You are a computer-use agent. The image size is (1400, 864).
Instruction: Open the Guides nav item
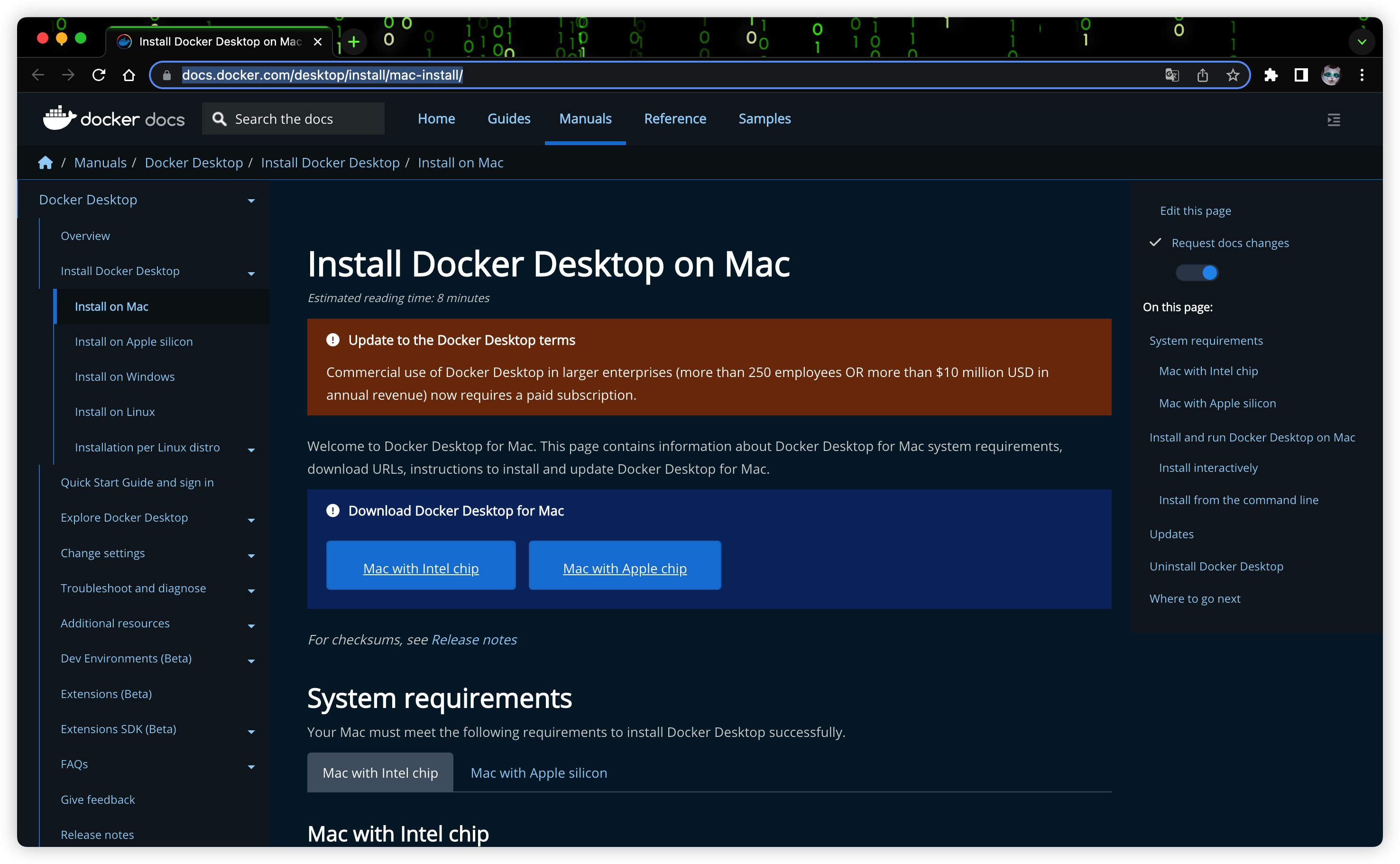click(x=508, y=118)
